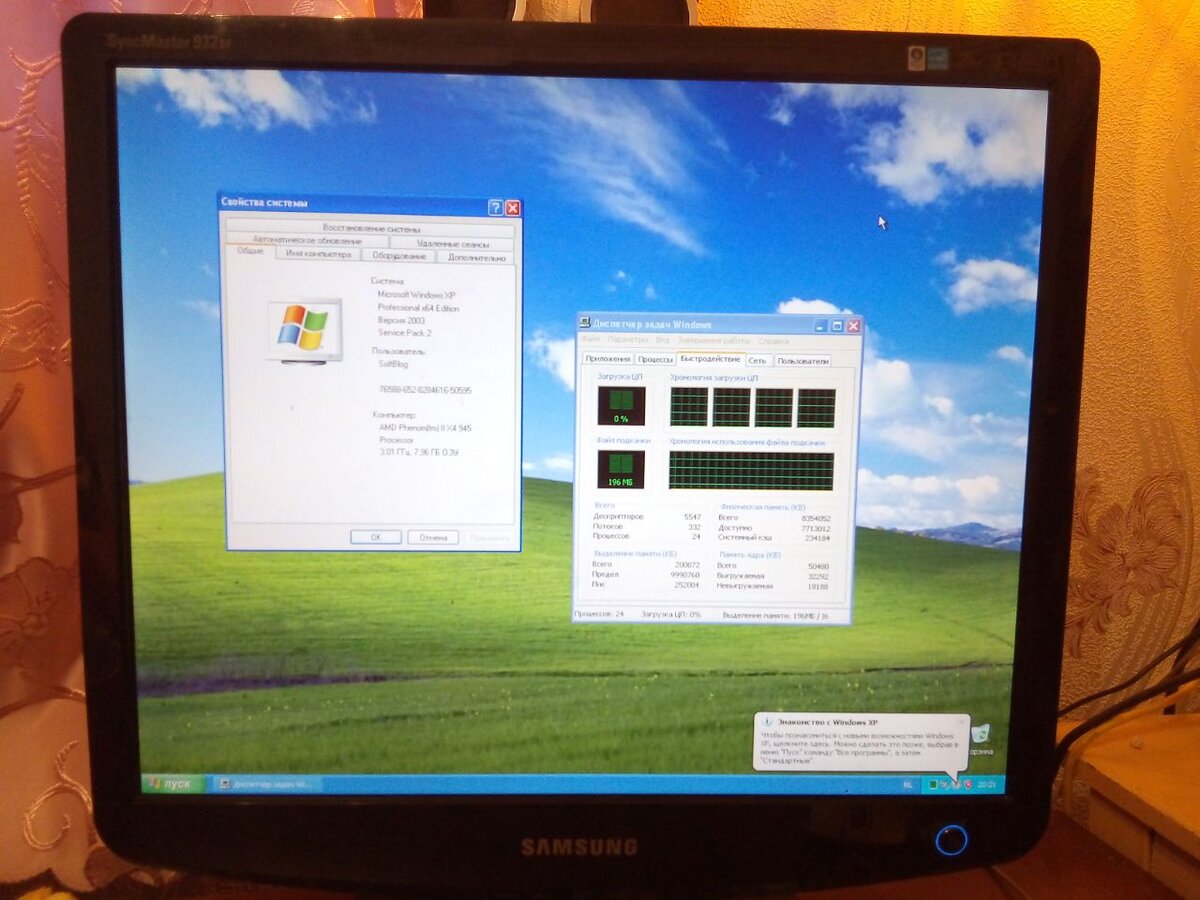Switch to the Сеть tab
Screen dimensions: 1200x900
(x=758, y=360)
